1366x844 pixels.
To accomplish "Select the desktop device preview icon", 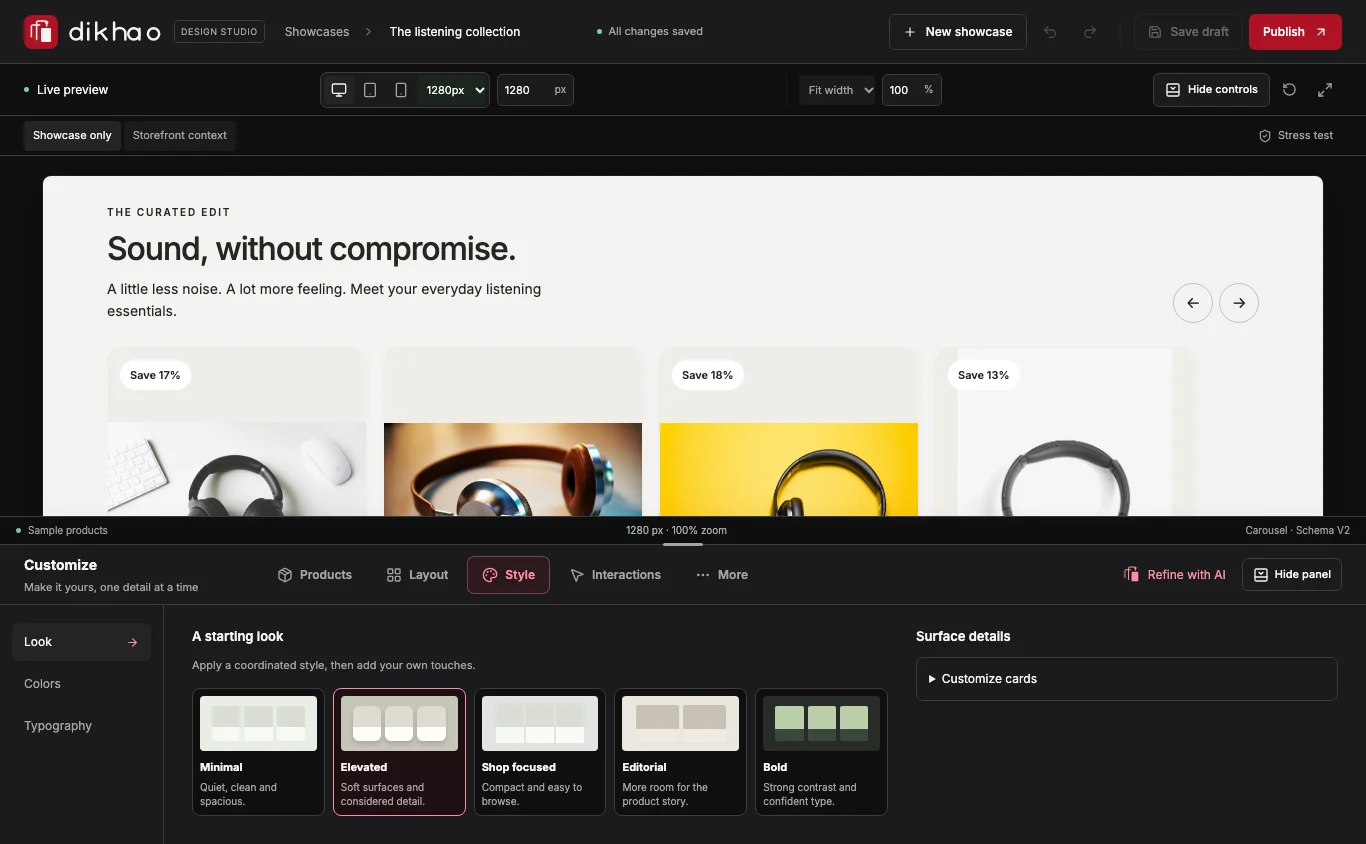I will pos(339,90).
